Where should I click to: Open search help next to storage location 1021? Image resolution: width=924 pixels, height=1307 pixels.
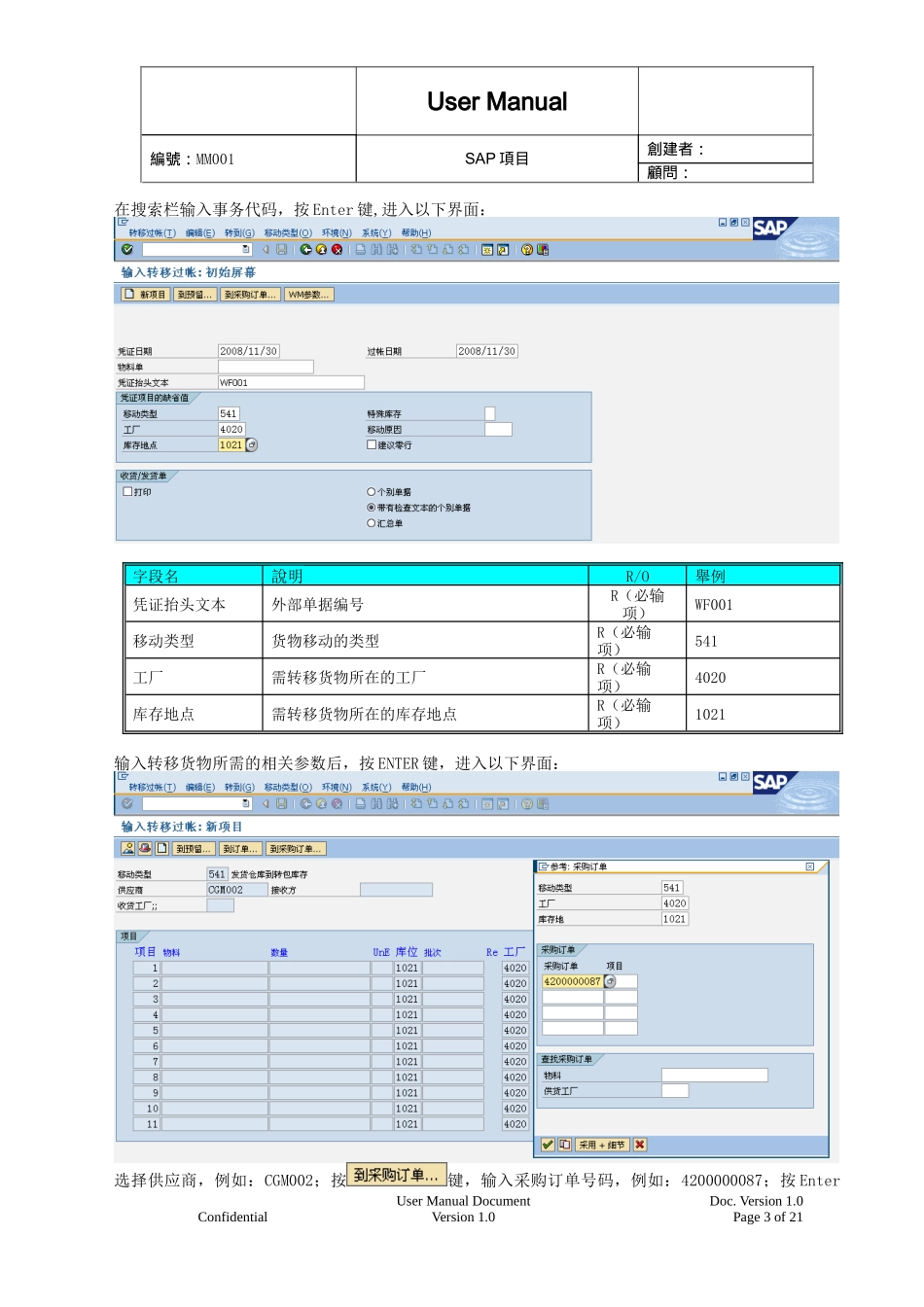(252, 445)
